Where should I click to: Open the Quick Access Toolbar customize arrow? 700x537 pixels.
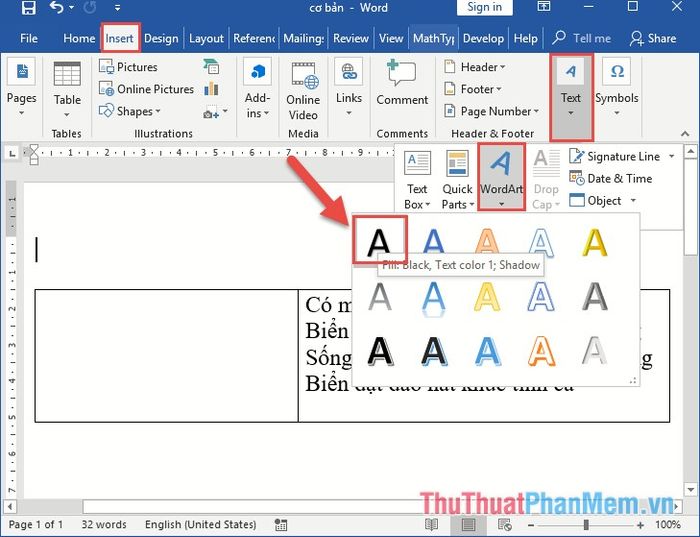117,8
